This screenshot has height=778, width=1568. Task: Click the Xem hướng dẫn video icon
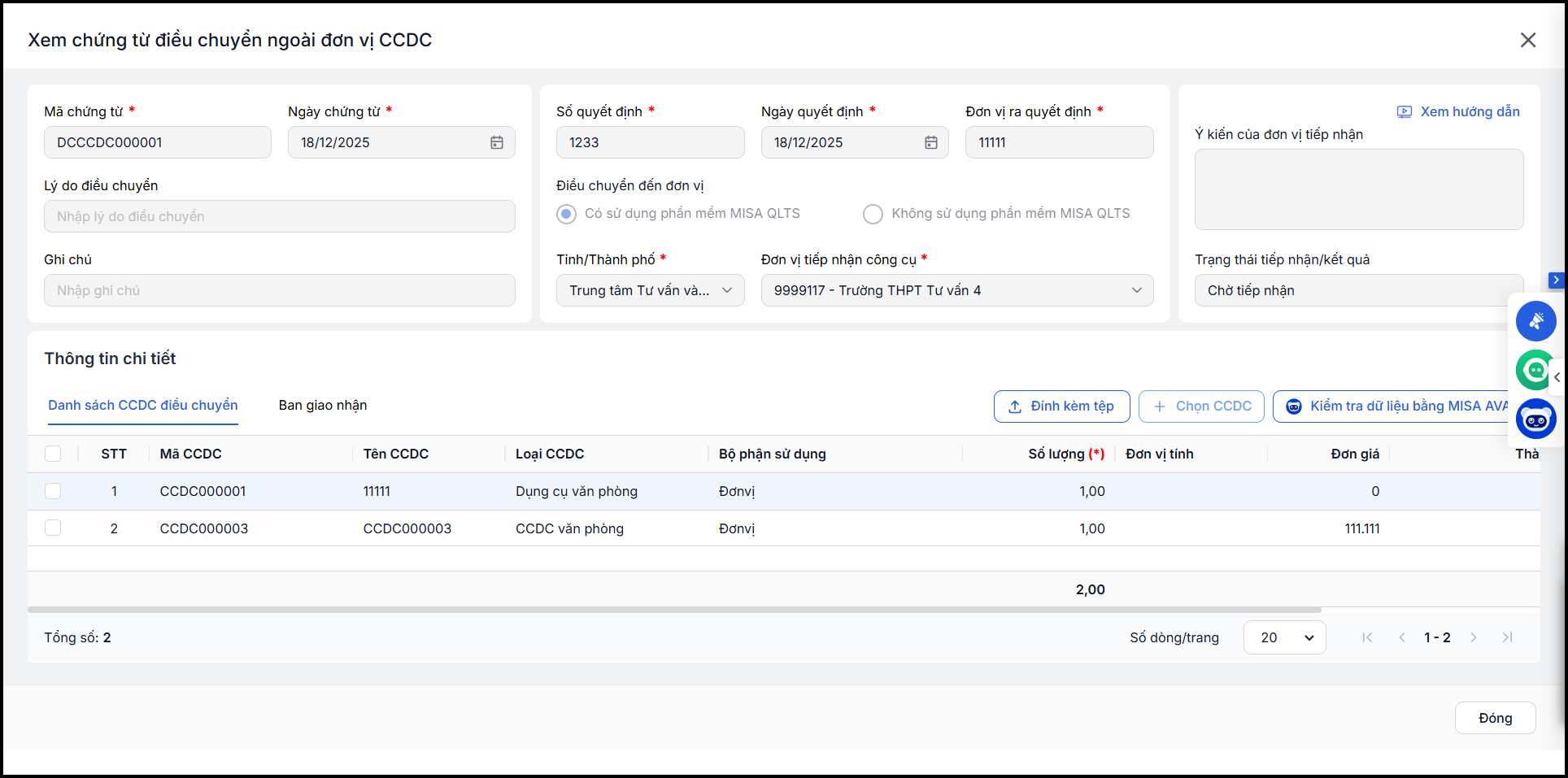tap(1405, 112)
